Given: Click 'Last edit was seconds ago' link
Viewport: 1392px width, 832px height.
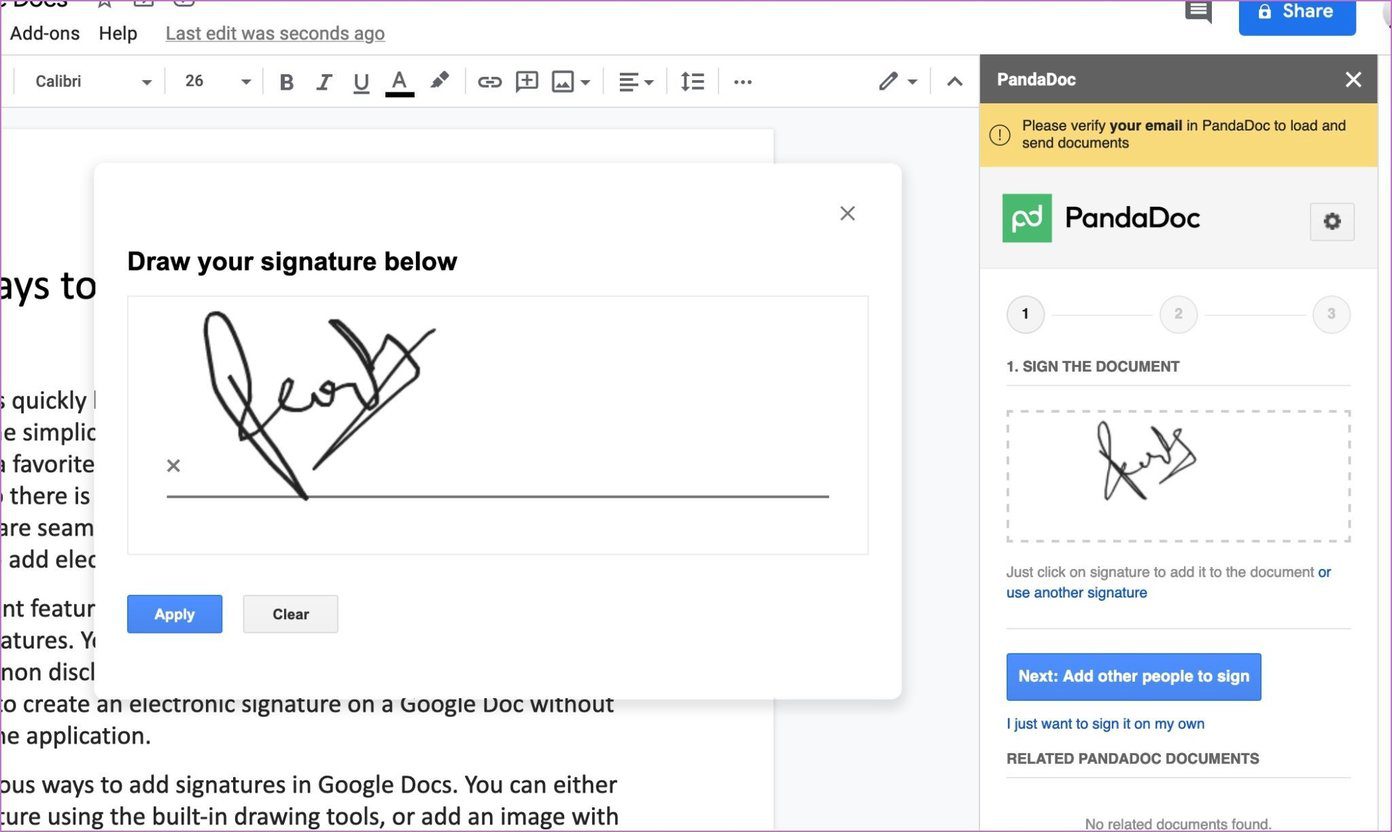Looking at the screenshot, I should coord(275,33).
